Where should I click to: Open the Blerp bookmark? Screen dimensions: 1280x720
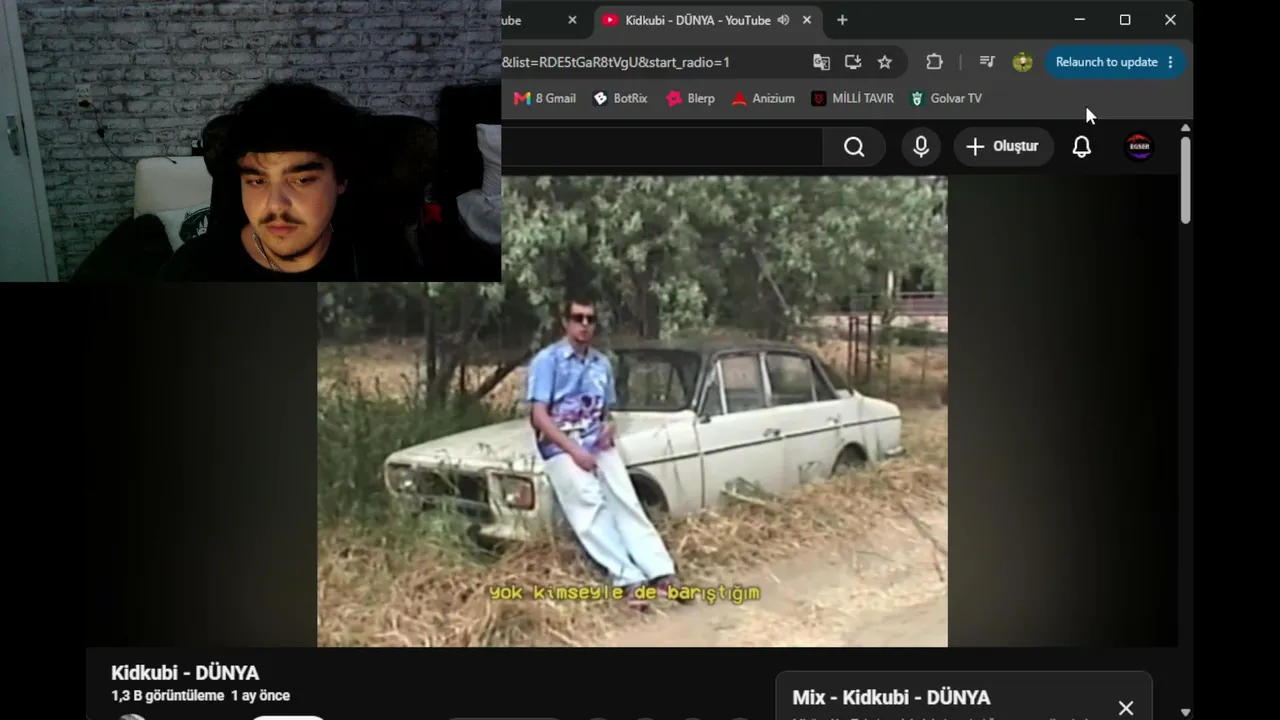point(690,98)
